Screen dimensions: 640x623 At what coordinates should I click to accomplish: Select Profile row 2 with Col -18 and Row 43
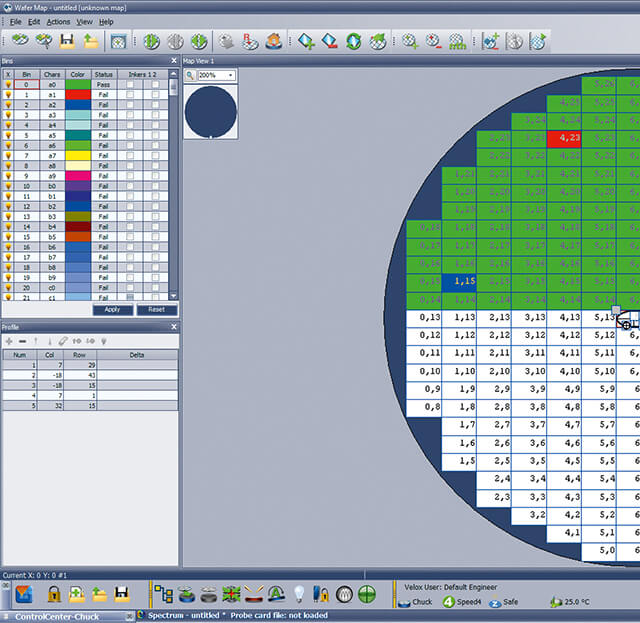click(x=90, y=375)
